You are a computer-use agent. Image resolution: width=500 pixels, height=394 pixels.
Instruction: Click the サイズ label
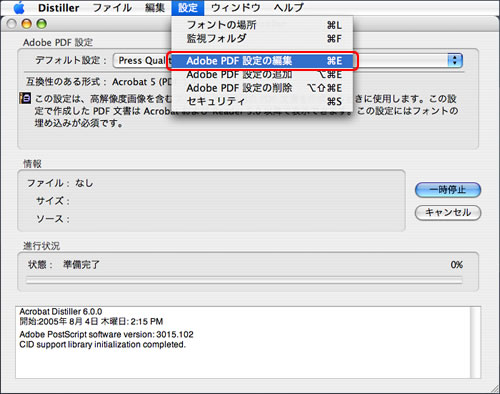(53, 201)
